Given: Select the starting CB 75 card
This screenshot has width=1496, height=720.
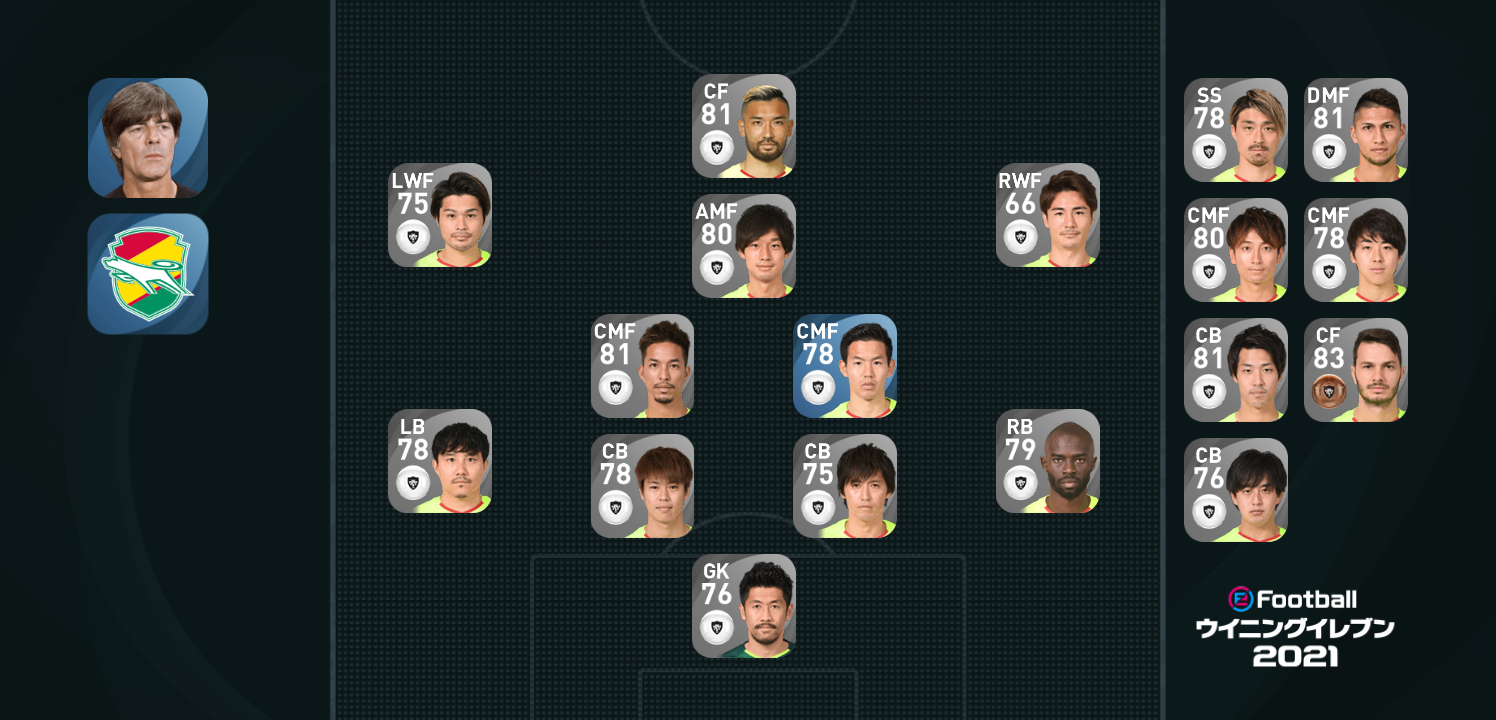Looking at the screenshot, I should [x=845, y=486].
